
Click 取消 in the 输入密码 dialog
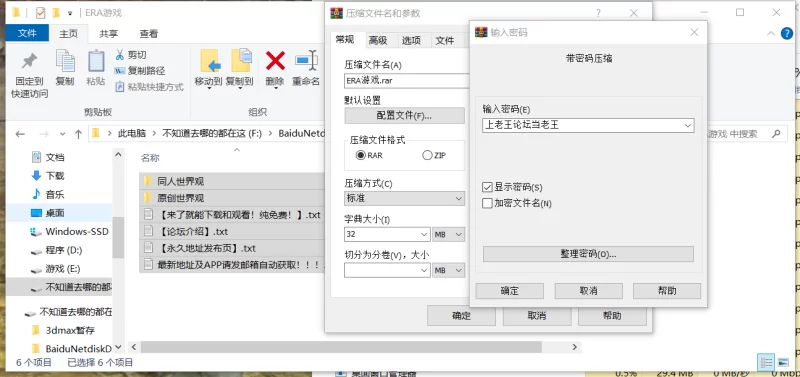588,291
